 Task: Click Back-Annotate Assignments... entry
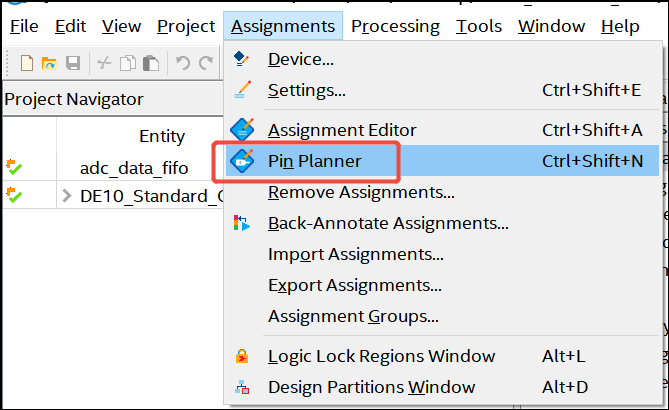click(388, 223)
